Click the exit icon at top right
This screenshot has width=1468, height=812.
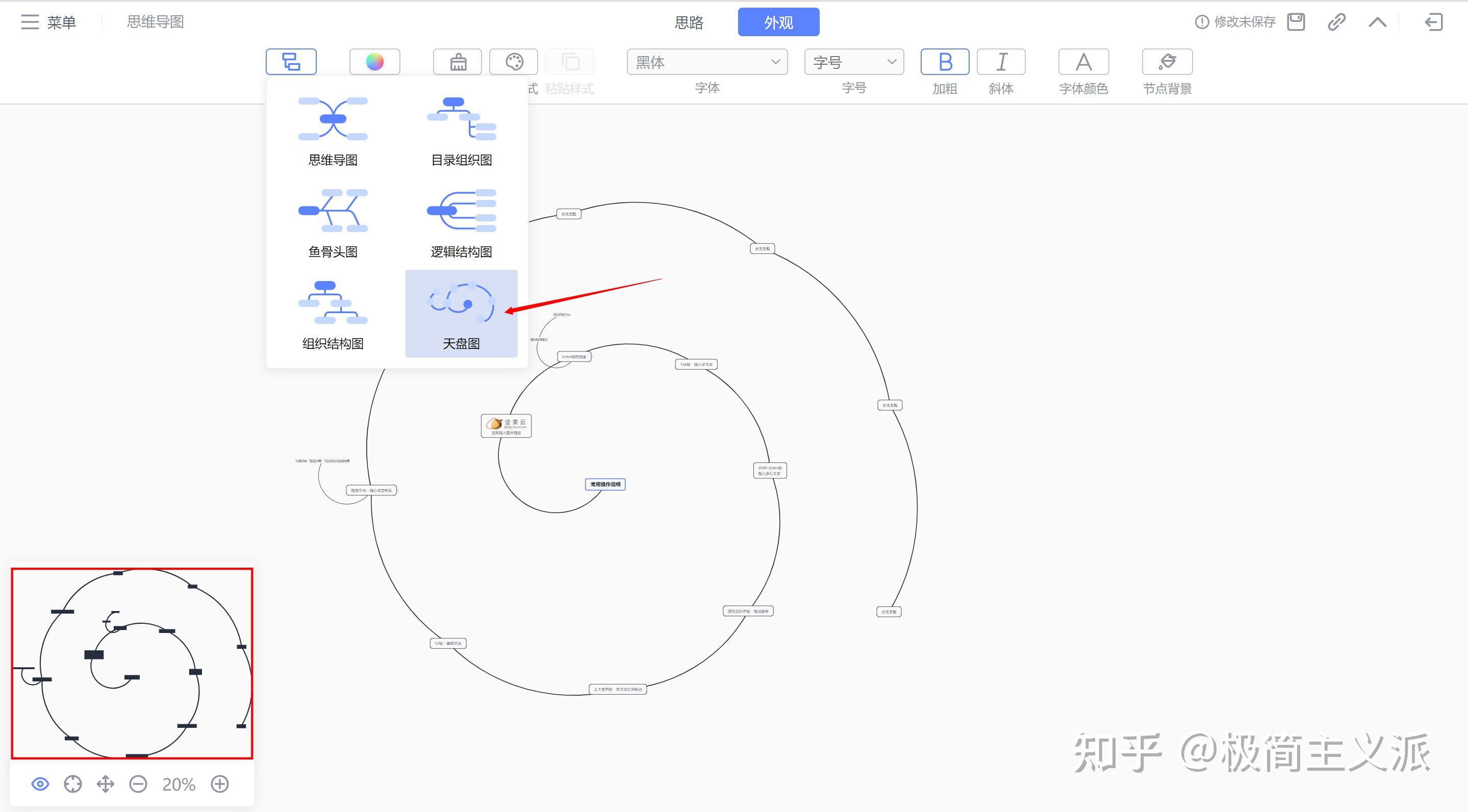[1433, 22]
